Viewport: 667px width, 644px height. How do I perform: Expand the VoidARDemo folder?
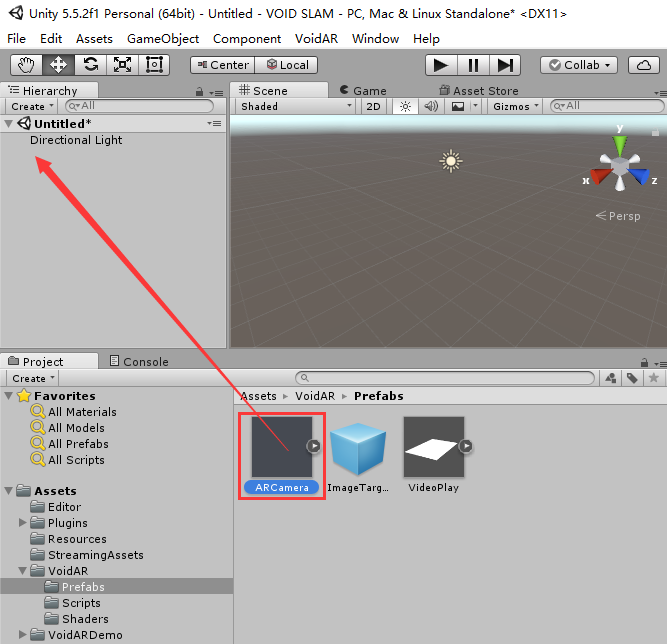point(23,635)
